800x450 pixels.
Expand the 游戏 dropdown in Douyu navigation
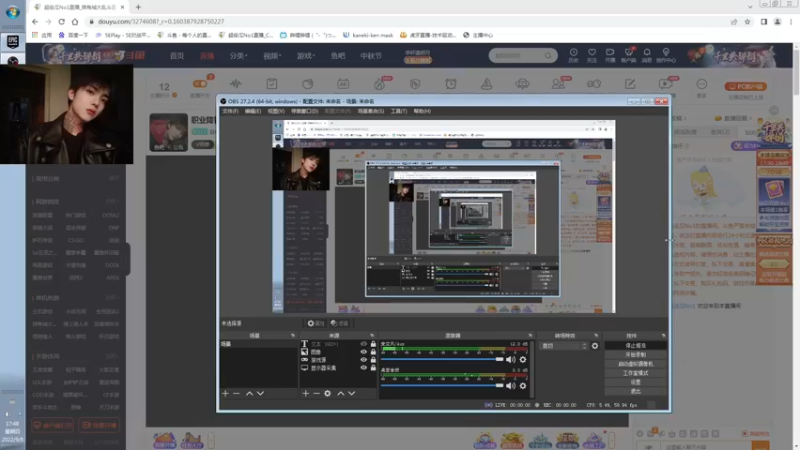(x=306, y=56)
